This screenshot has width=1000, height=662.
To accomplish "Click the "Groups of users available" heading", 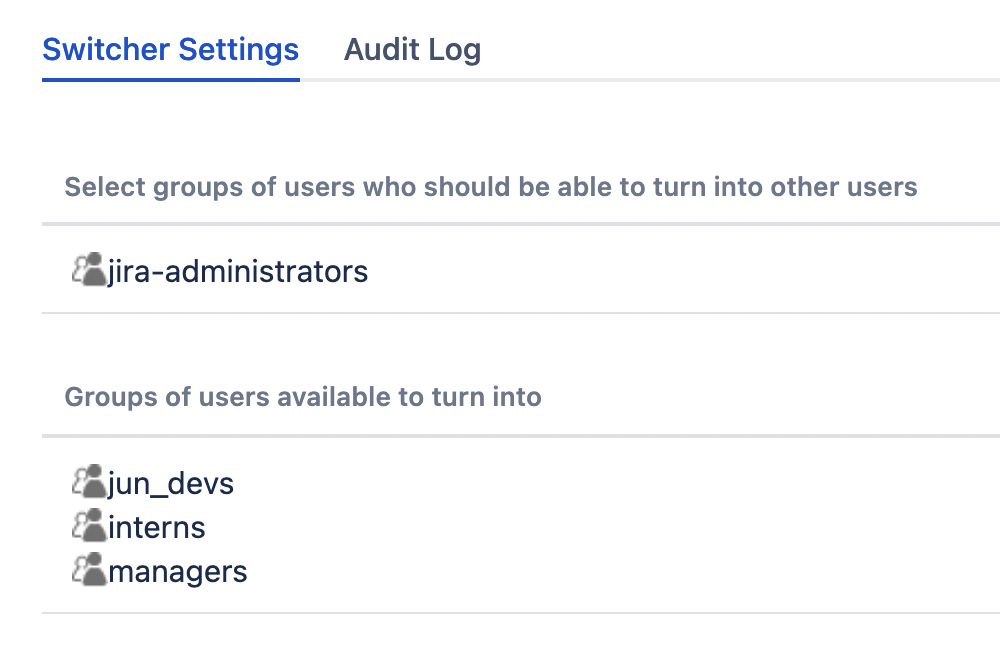I will (303, 397).
